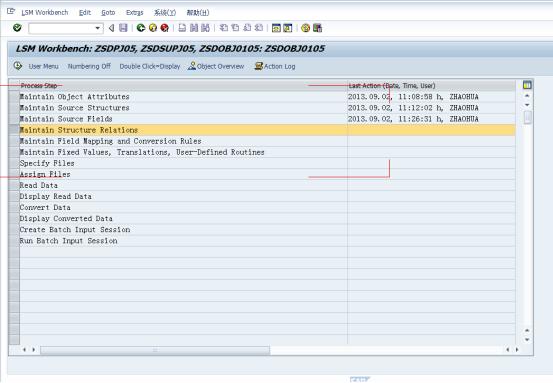Image resolution: width=553 pixels, height=383 pixels.
Task: Click the window menu icon beside LSM Workbench
Action: click(11, 12)
